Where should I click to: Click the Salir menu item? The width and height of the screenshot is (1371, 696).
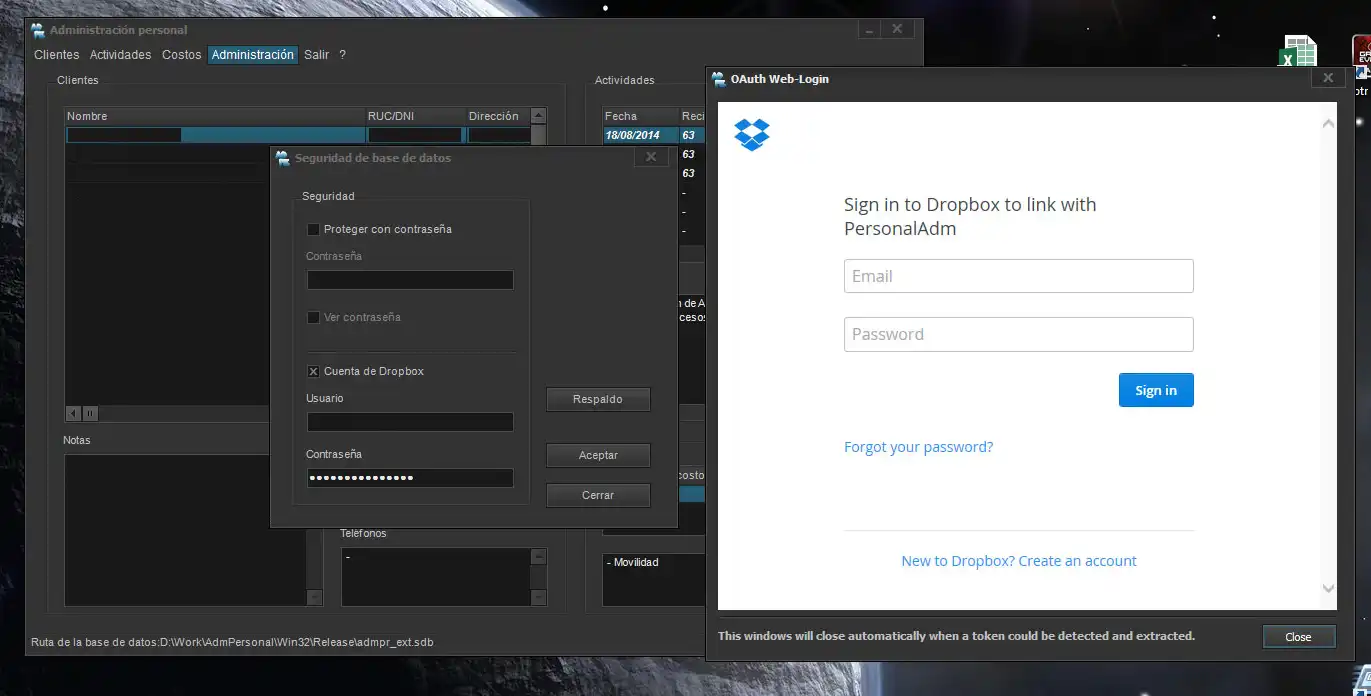[317, 55]
